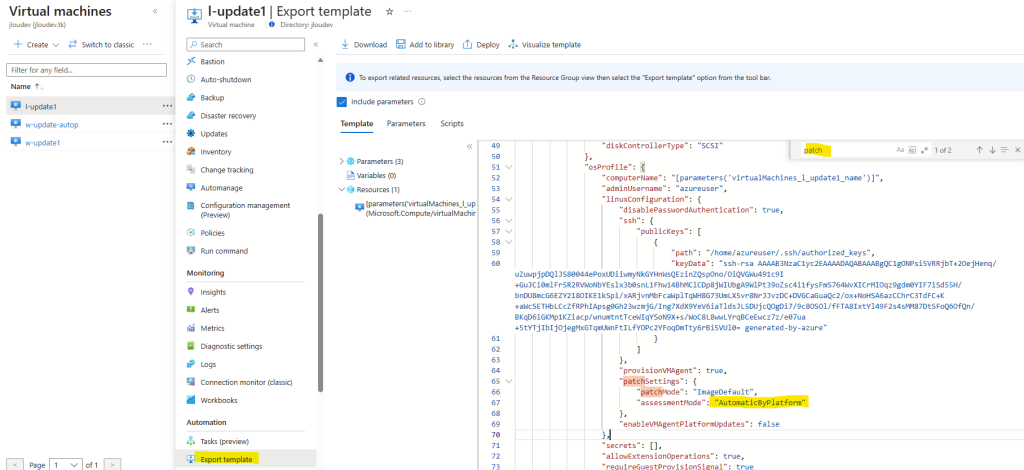Uncheck the Include parameters checkbox
This screenshot has width=1024, height=470.
pos(342,102)
